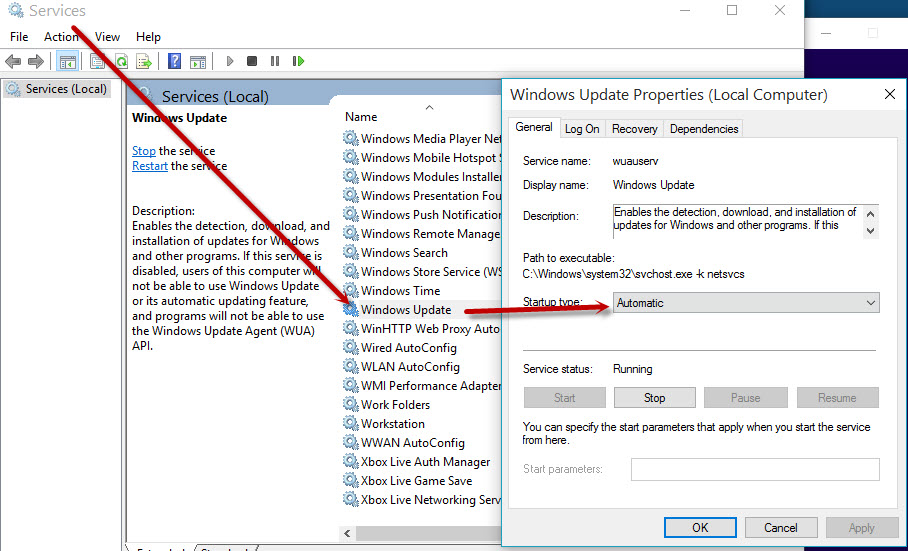
Task: Click the Cancel button
Action: coord(781,528)
